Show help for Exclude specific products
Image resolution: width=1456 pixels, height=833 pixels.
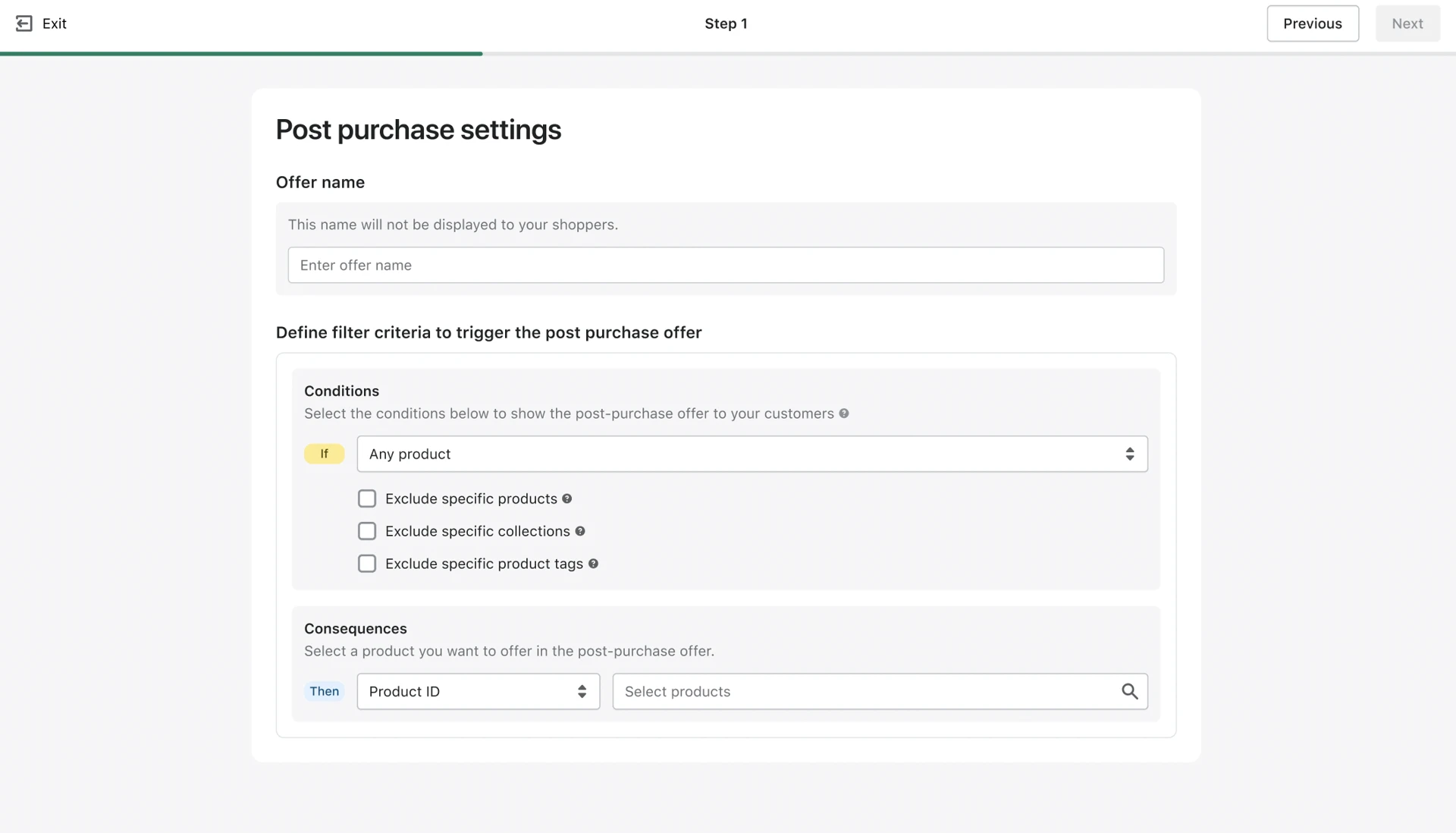(567, 498)
